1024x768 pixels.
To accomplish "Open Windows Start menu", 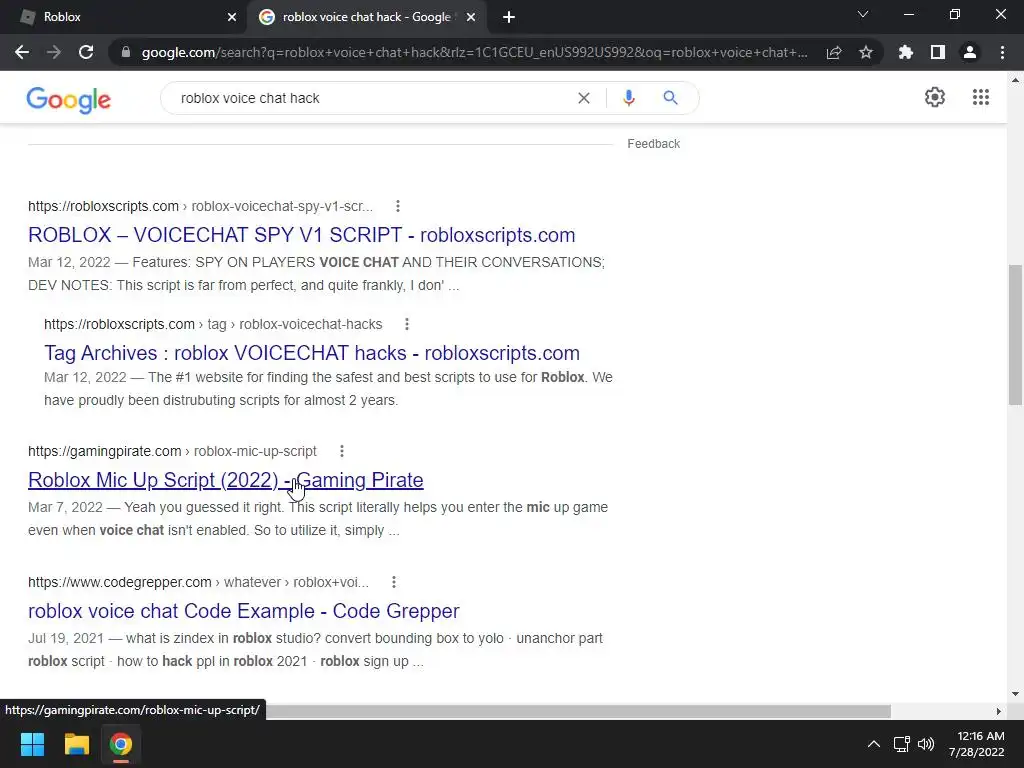I will [32, 744].
